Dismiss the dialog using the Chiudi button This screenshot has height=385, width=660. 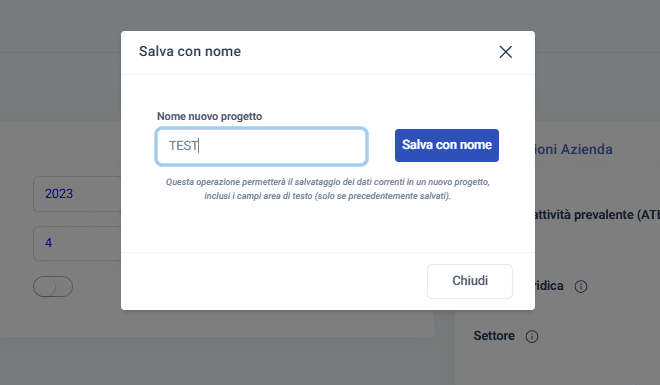pyautogui.click(x=470, y=281)
